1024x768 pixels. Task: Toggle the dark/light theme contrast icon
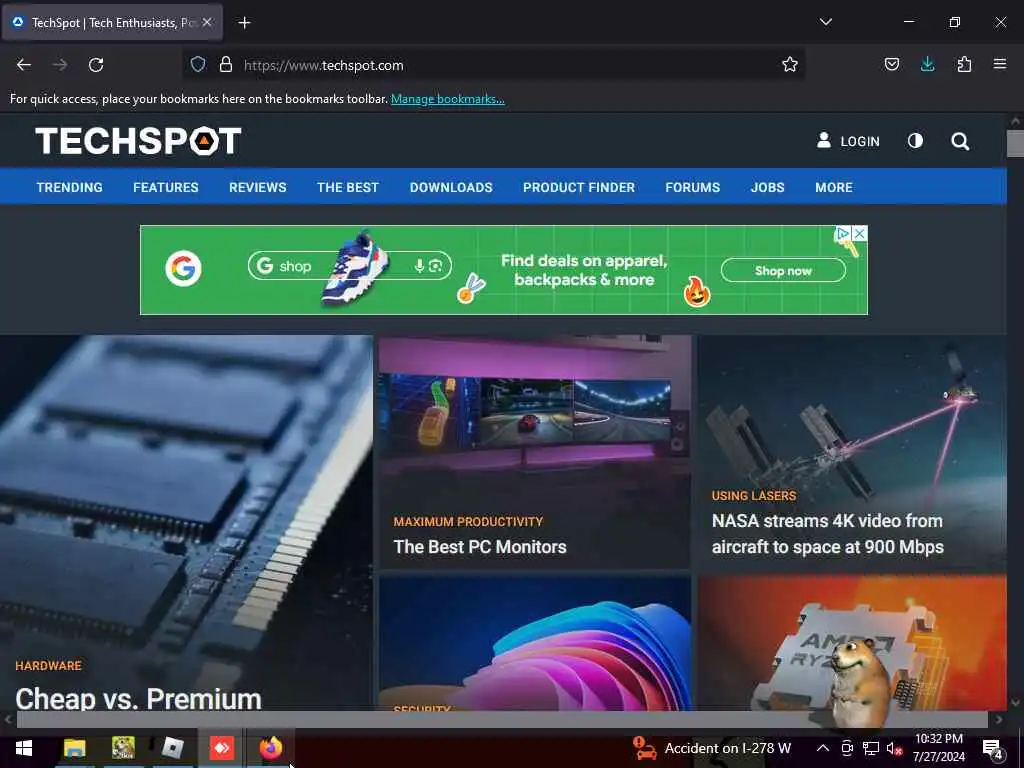point(915,141)
